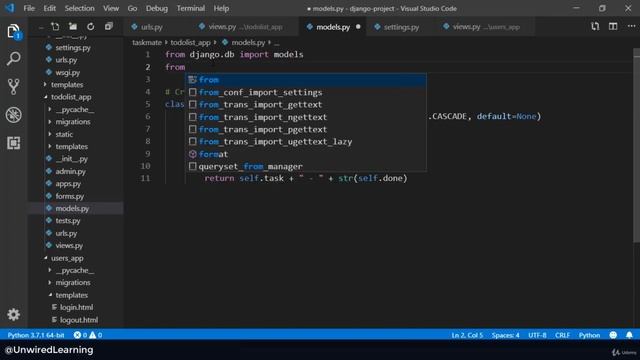Open the View menu
Screen dimensions: 640x360
pyautogui.click(x=111, y=8)
